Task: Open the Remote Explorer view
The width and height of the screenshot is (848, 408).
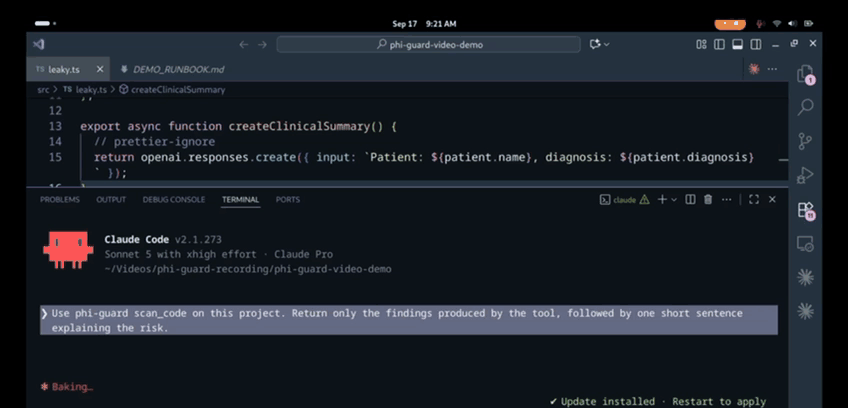Action: point(805,244)
